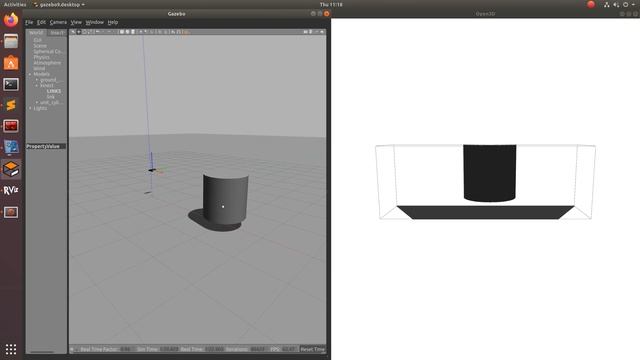Click the Real Time Factor value in status bar
The image size is (640, 360).
tap(125, 349)
